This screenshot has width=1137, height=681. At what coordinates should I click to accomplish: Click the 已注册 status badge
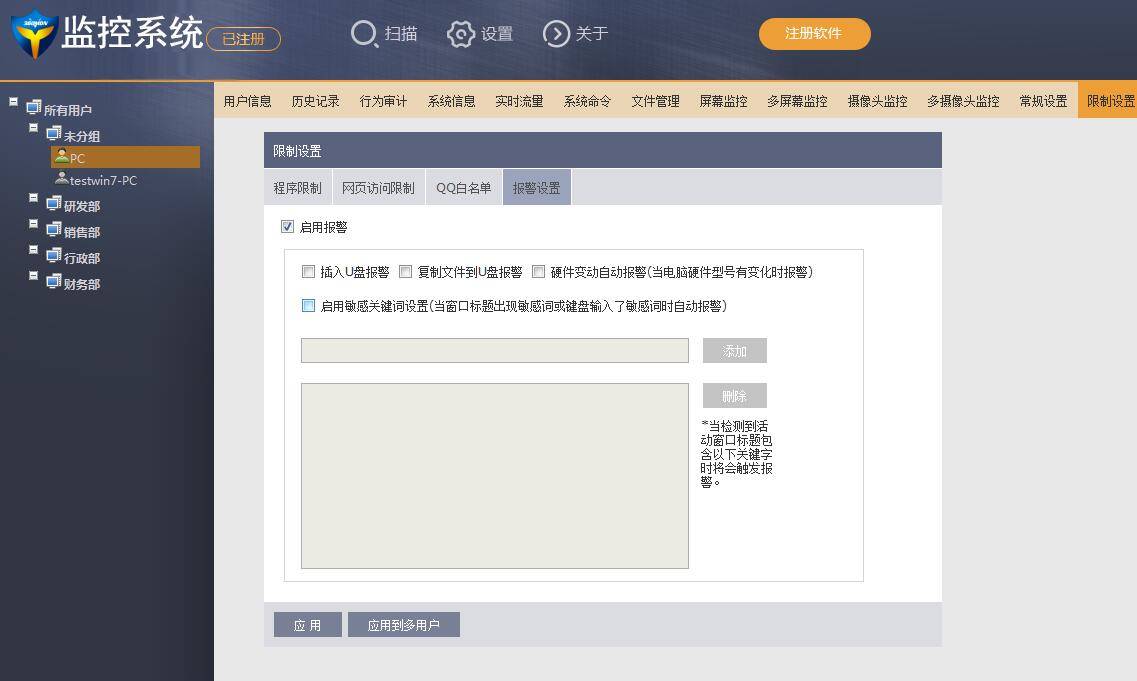[243, 38]
